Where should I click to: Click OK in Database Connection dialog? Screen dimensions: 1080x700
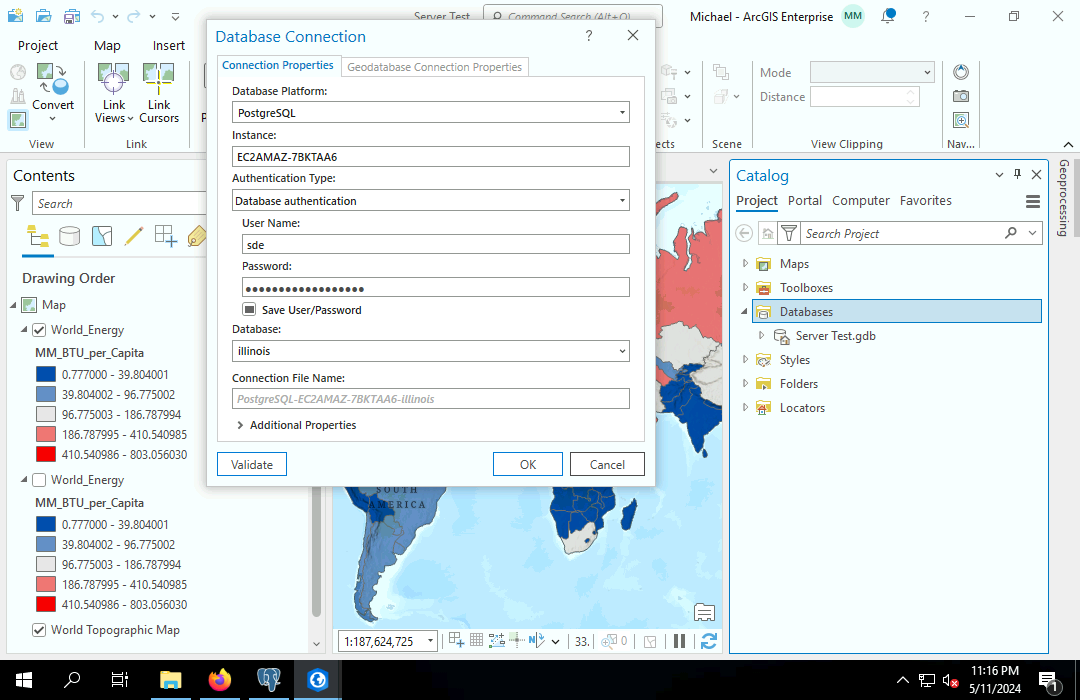click(x=528, y=464)
